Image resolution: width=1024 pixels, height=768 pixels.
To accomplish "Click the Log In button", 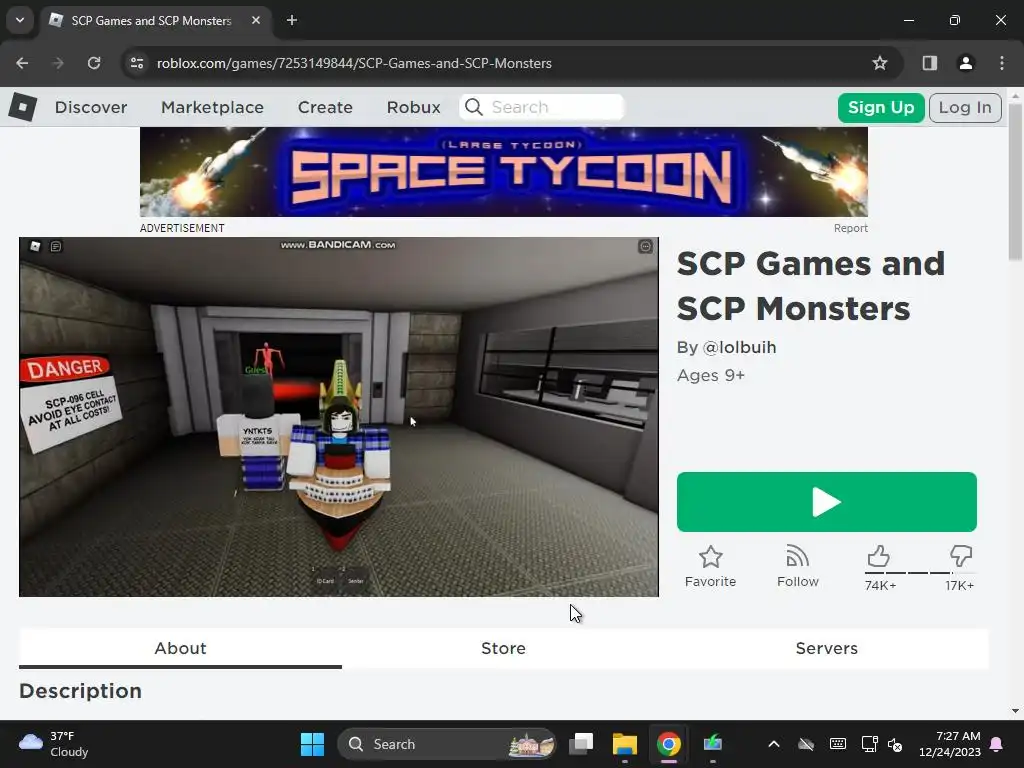I will tap(965, 108).
